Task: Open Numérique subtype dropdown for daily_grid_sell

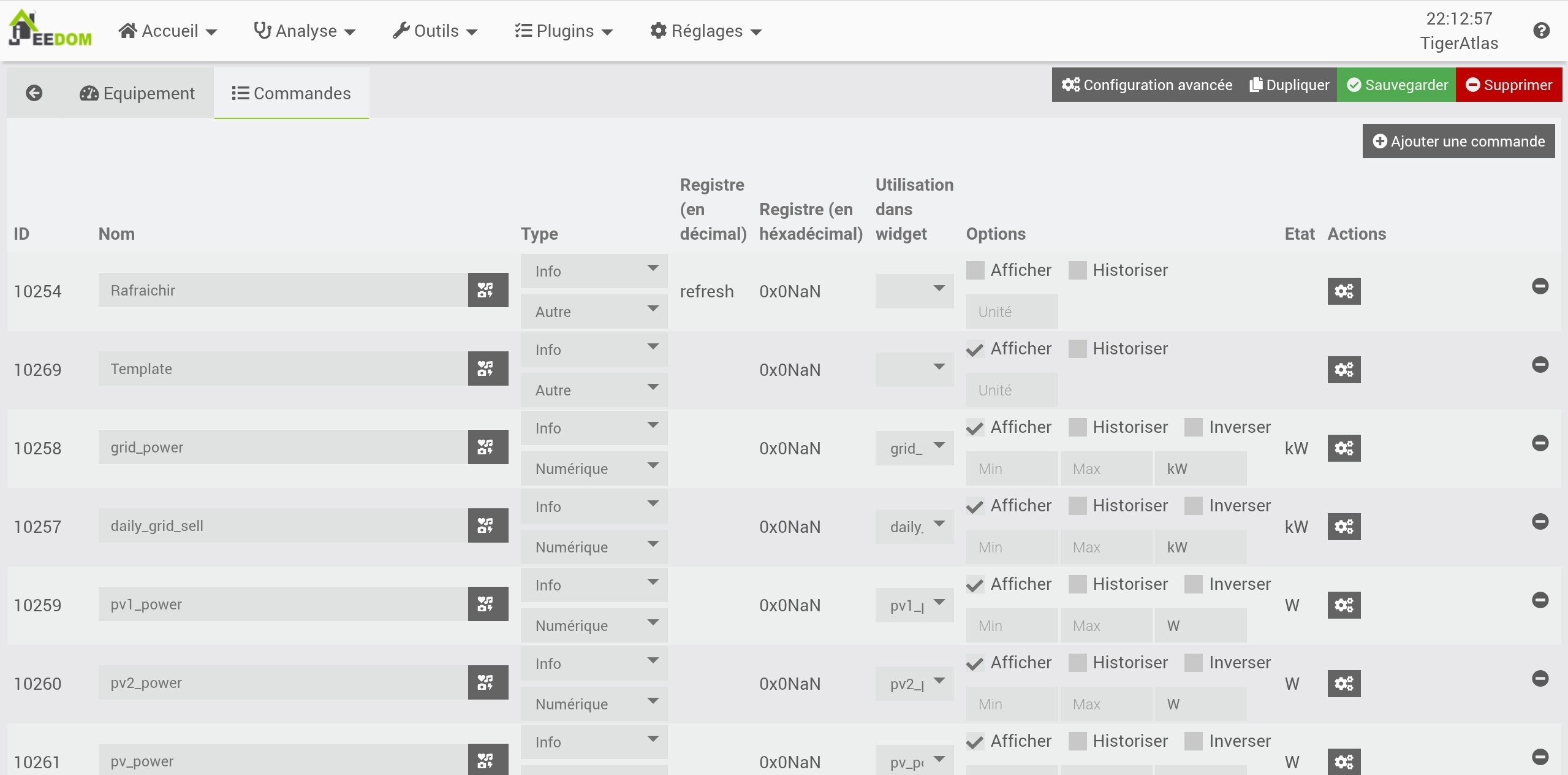Action: [x=593, y=547]
